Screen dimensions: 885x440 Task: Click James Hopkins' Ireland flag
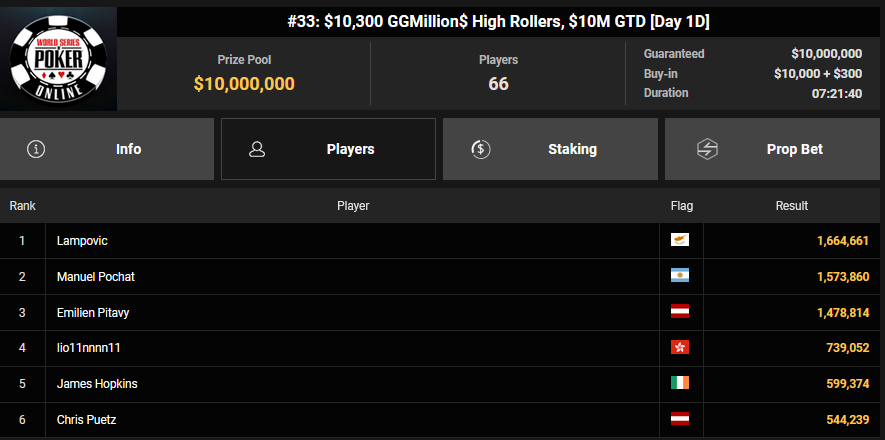click(680, 384)
